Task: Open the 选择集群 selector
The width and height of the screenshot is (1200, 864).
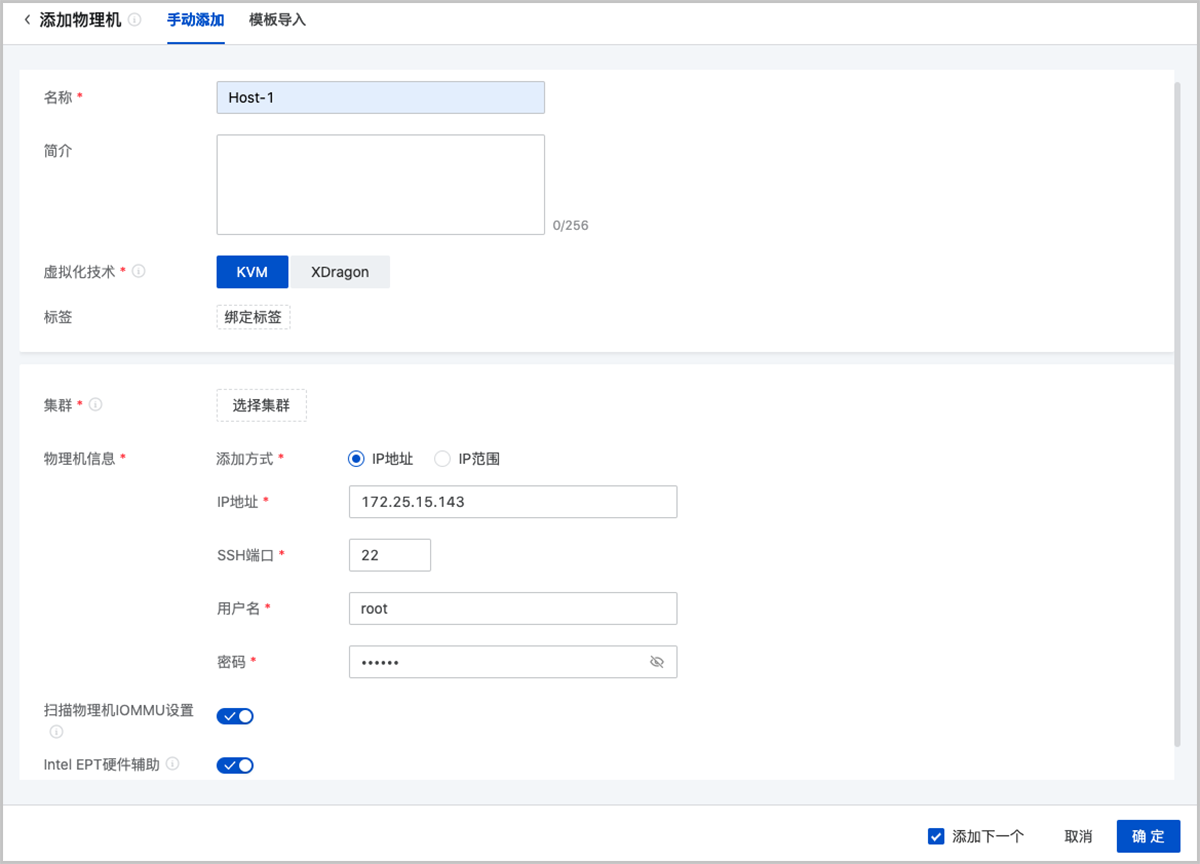Action: click(261, 405)
